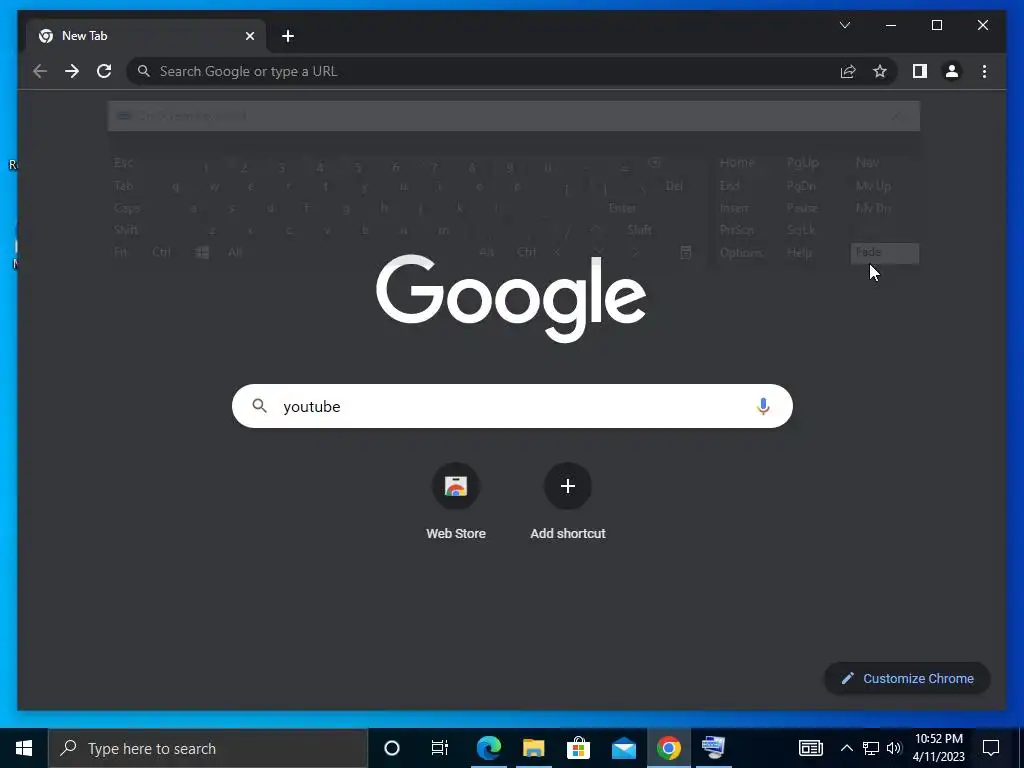Click Mv Up on the on-screen keyboard
Image resolution: width=1024 pixels, height=768 pixels.
pos(873,186)
